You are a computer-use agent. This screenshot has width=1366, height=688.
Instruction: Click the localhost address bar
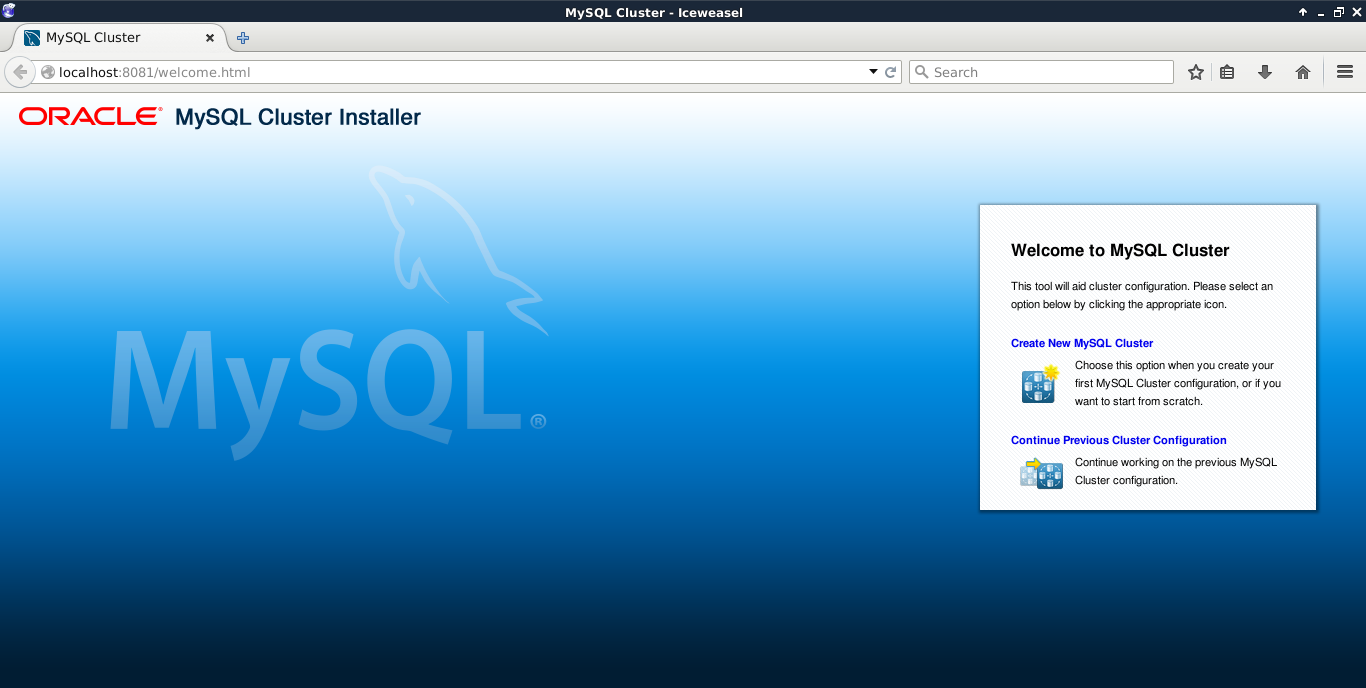[450, 72]
